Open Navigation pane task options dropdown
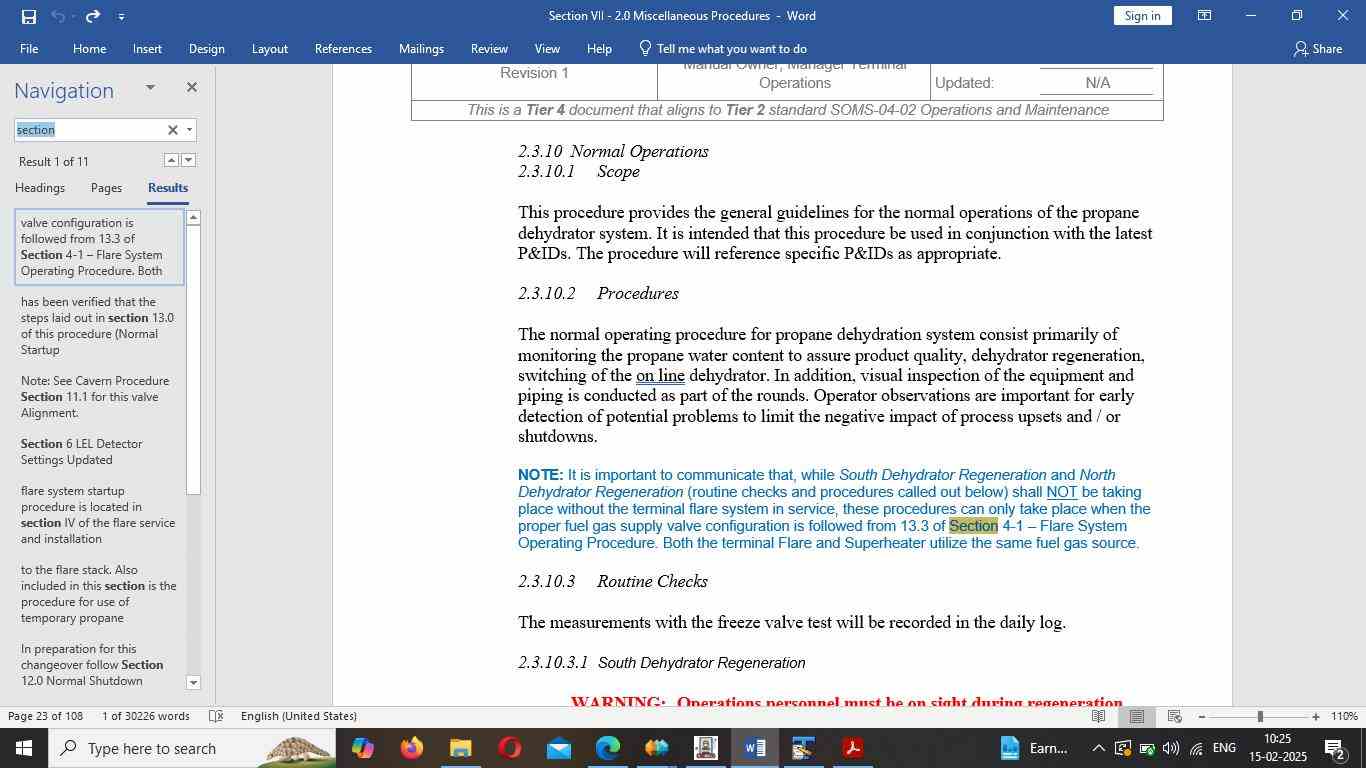The image size is (1366, 768). click(x=150, y=88)
